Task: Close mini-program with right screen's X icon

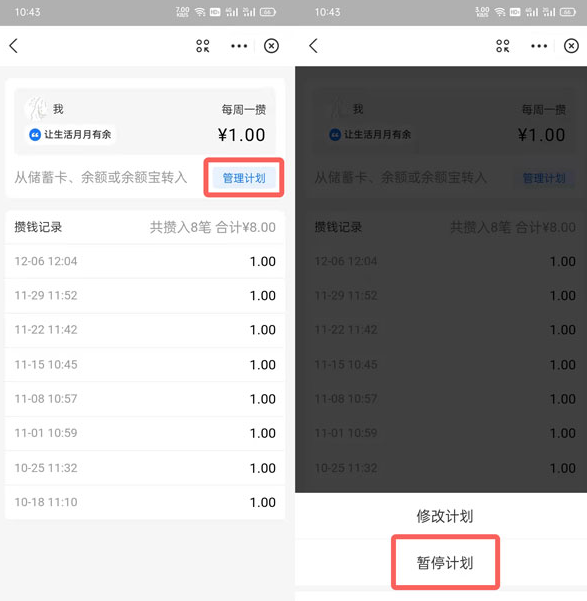Action: point(571,46)
